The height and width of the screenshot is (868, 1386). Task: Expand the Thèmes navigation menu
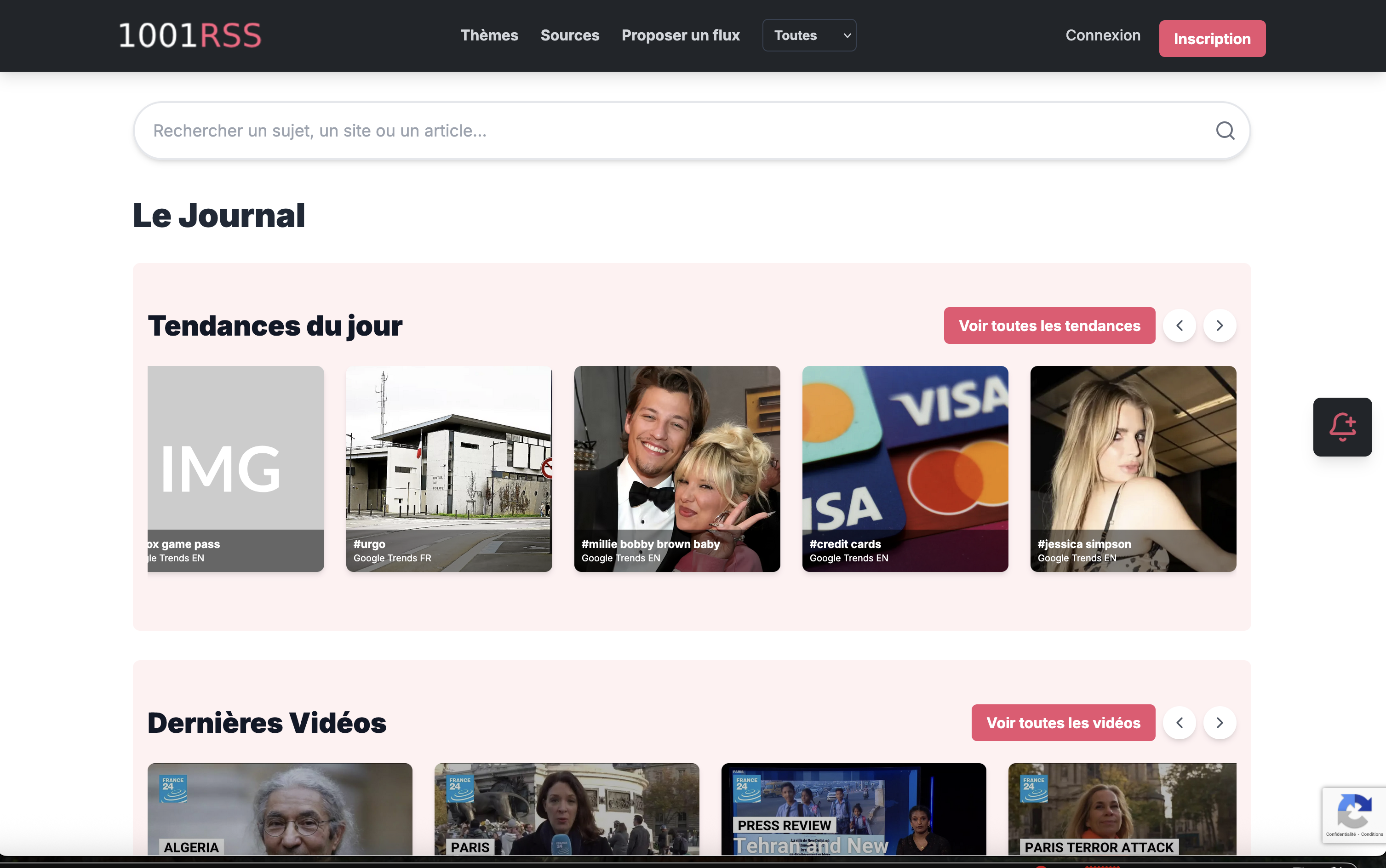[489, 35]
